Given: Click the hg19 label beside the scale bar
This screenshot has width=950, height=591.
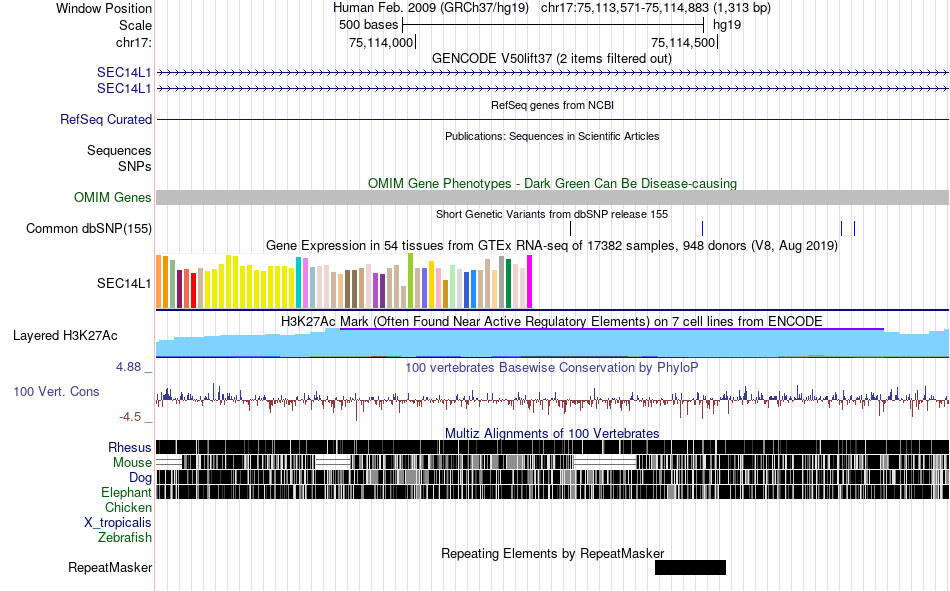Looking at the screenshot, I should click(727, 25).
